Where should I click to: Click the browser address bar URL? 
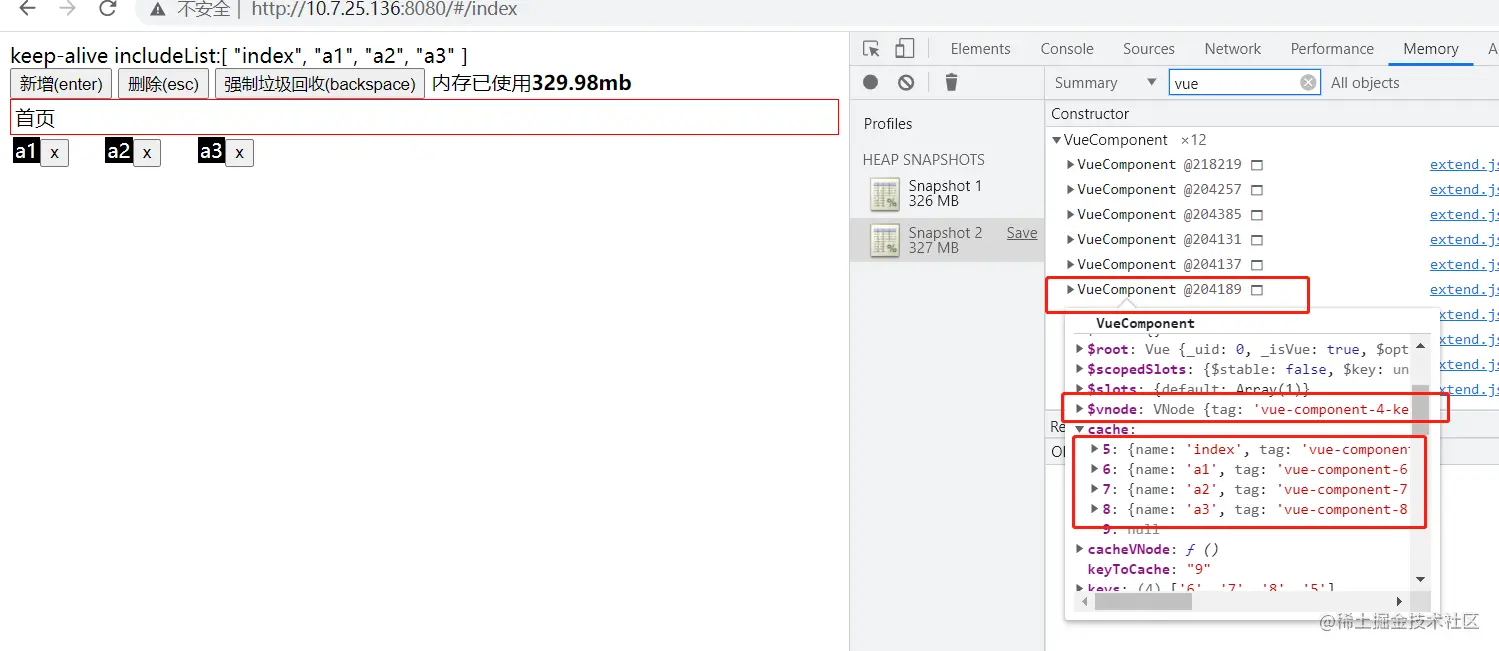click(384, 10)
